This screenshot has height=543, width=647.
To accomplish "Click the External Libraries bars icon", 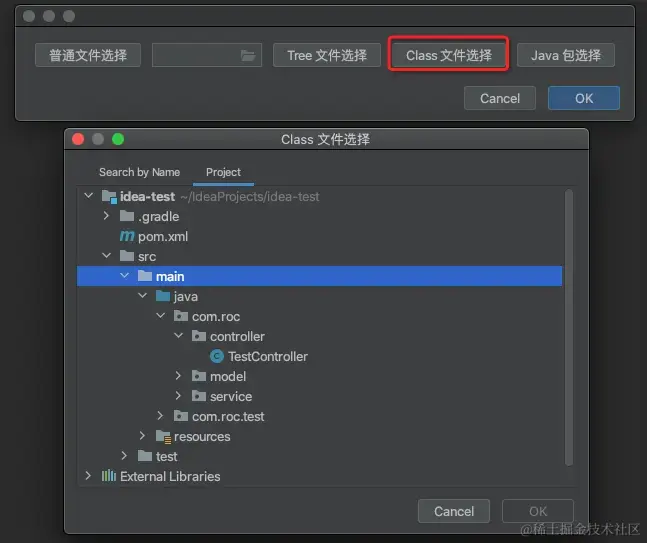I will [109, 476].
